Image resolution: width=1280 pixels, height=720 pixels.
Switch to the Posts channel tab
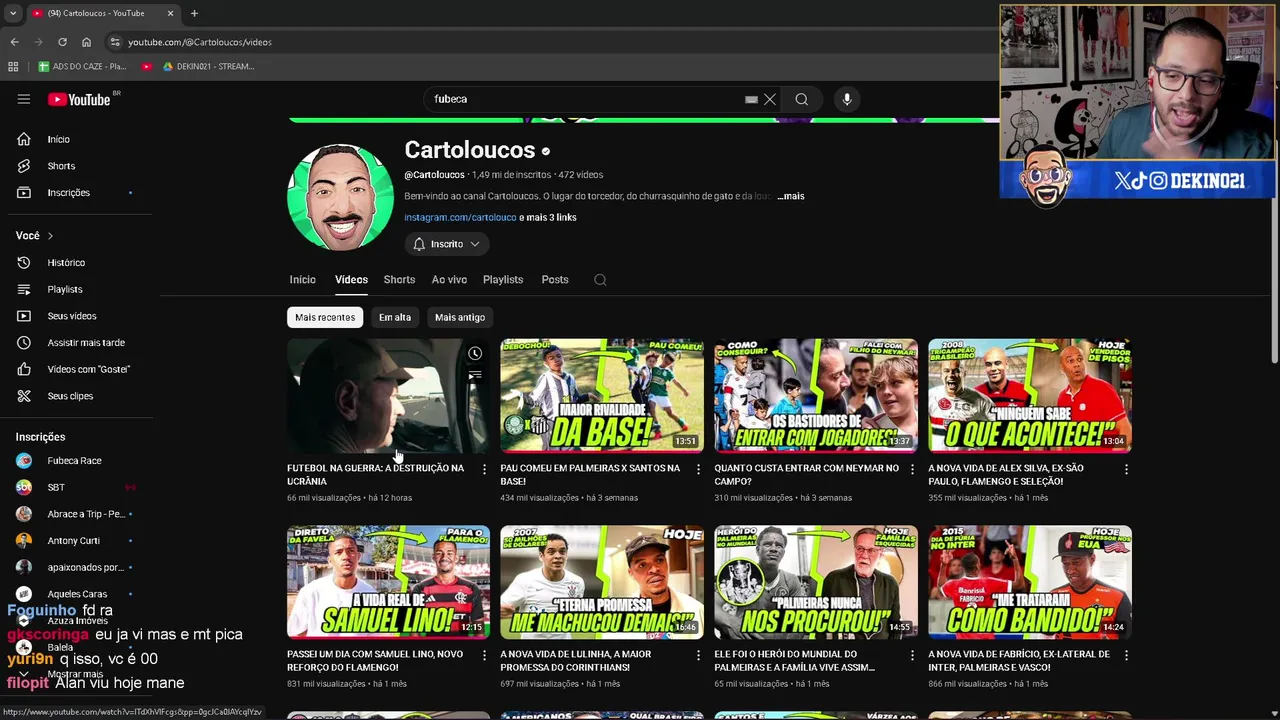click(x=555, y=280)
